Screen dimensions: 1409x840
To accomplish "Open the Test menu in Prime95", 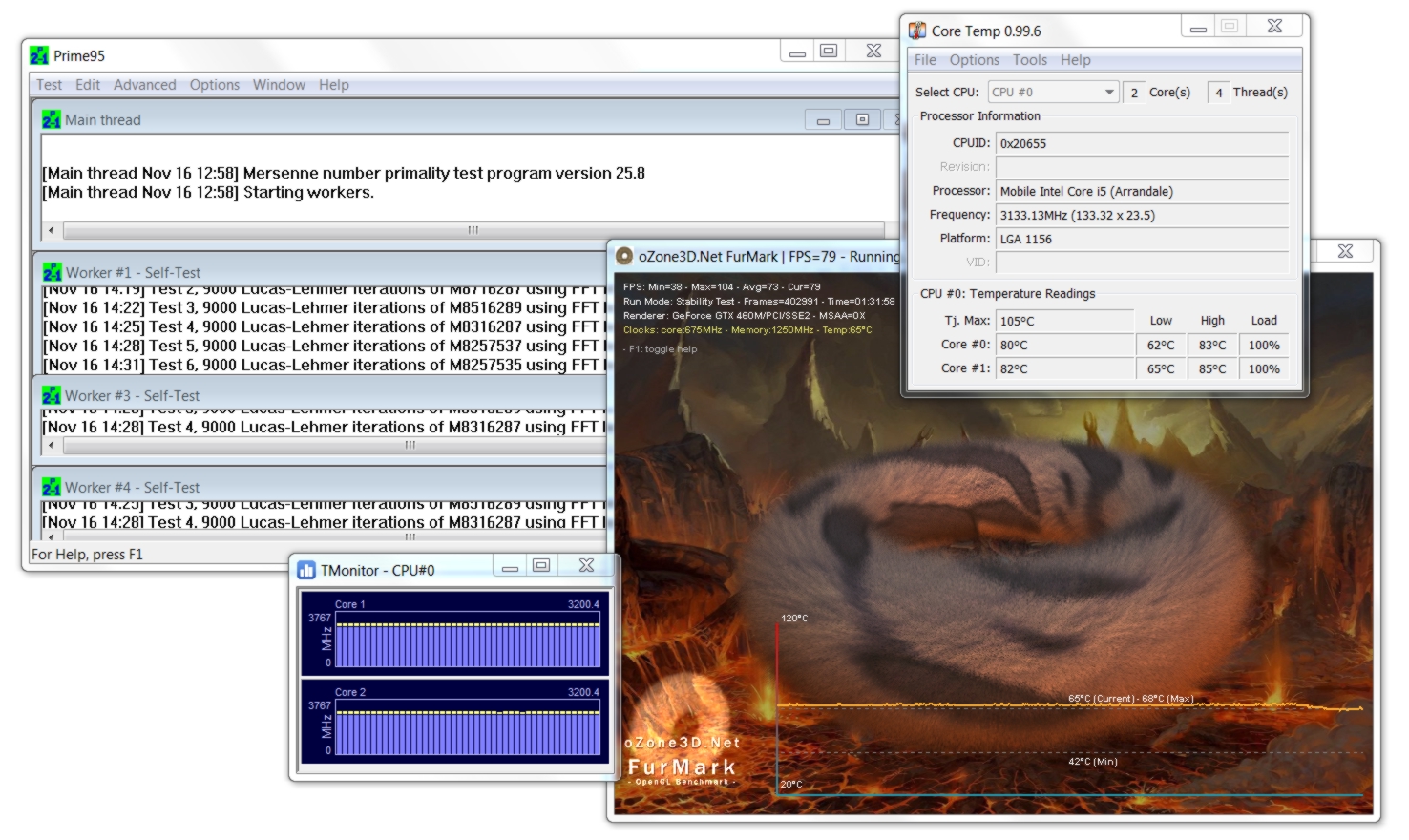I will click(49, 85).
